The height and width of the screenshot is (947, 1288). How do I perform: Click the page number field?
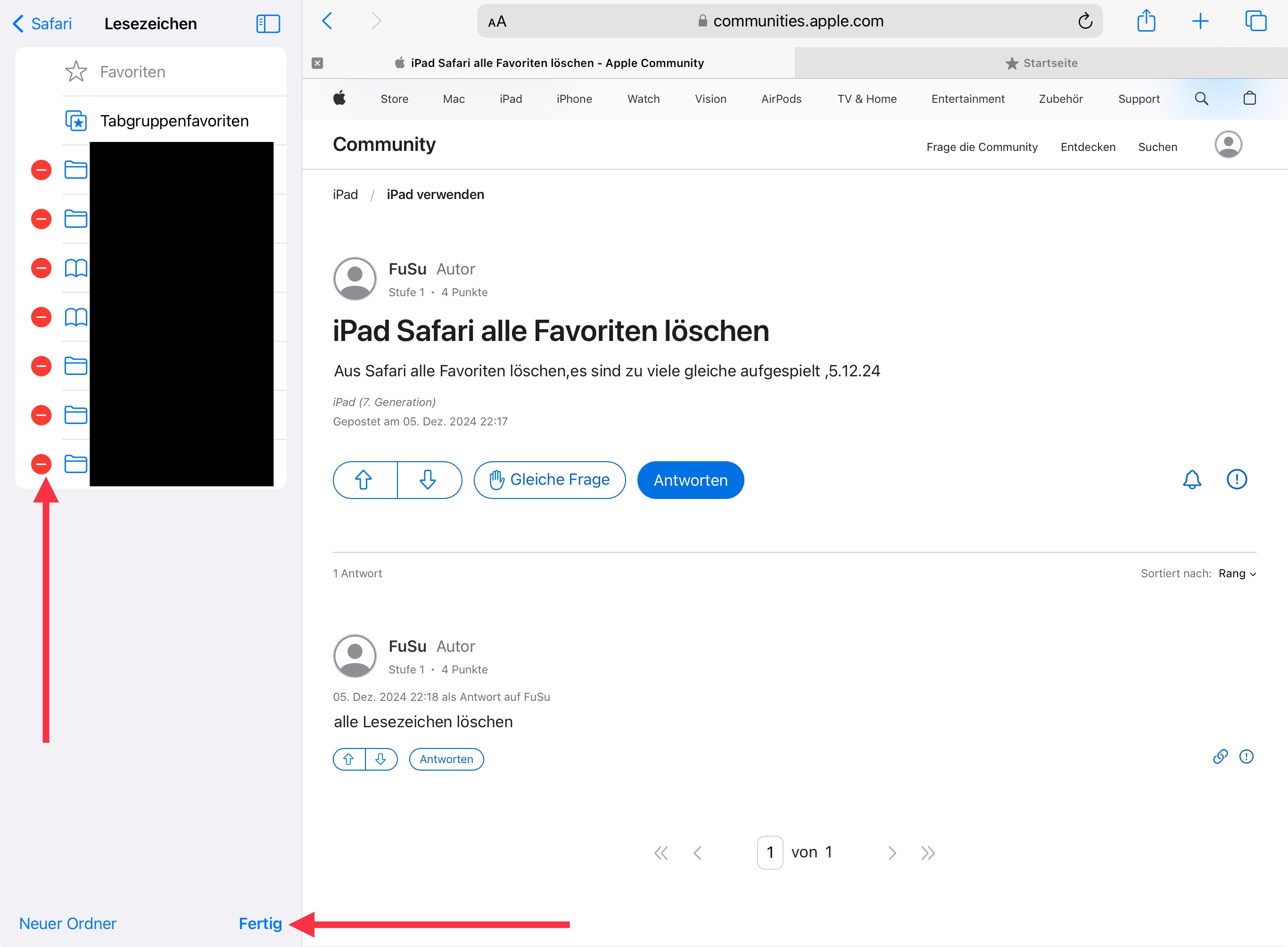[769, 852]
